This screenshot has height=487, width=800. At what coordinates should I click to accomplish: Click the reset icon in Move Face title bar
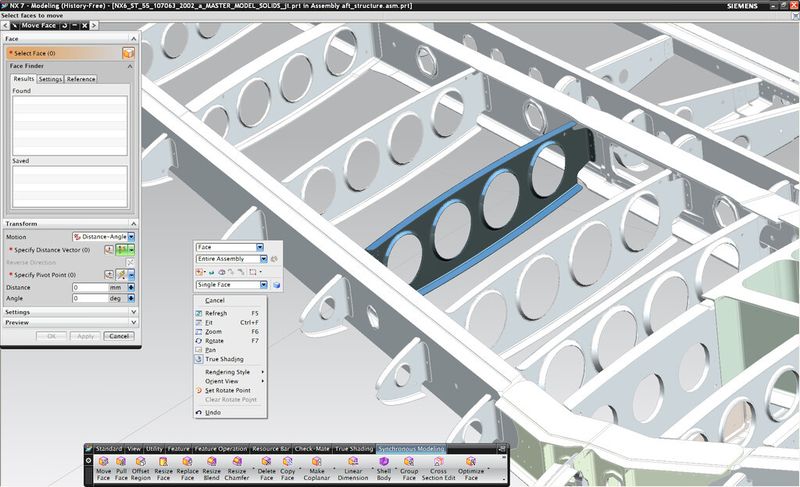tap(65, 25)
